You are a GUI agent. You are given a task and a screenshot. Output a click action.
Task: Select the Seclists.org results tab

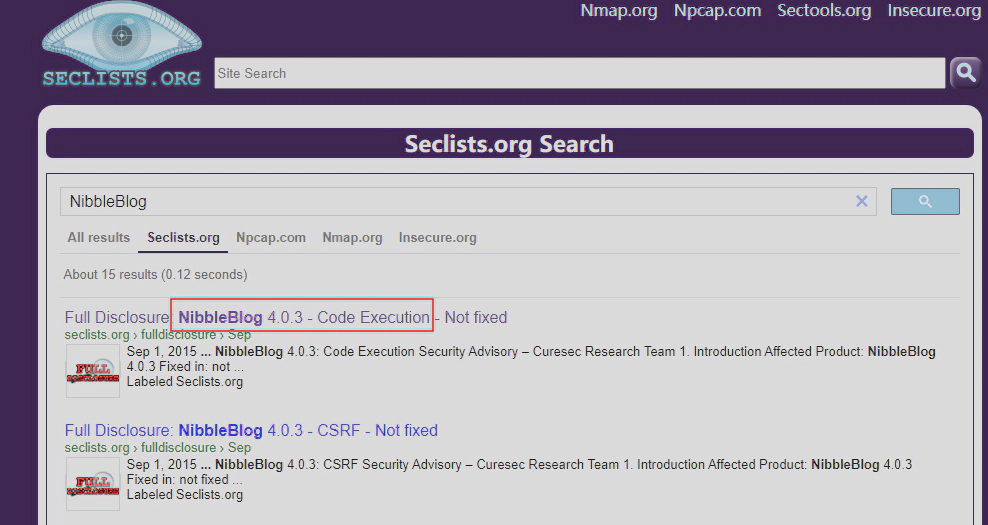(183, 238)
